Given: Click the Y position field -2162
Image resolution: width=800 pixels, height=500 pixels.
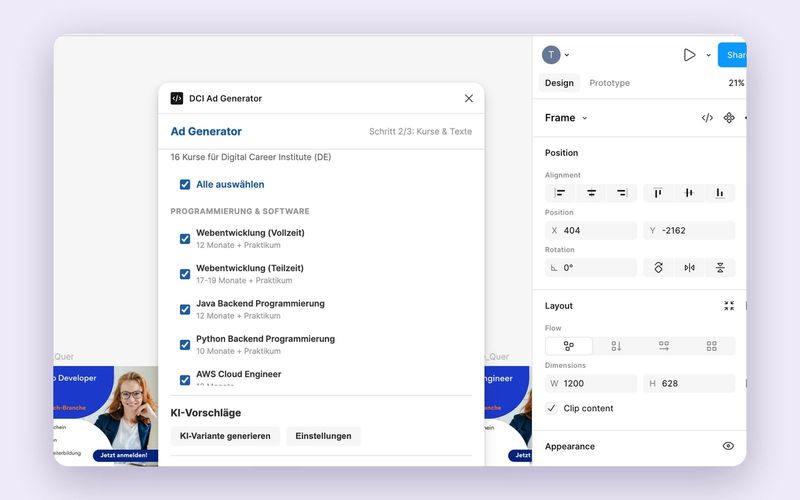Looking at the screenshot, I should 689,231.
